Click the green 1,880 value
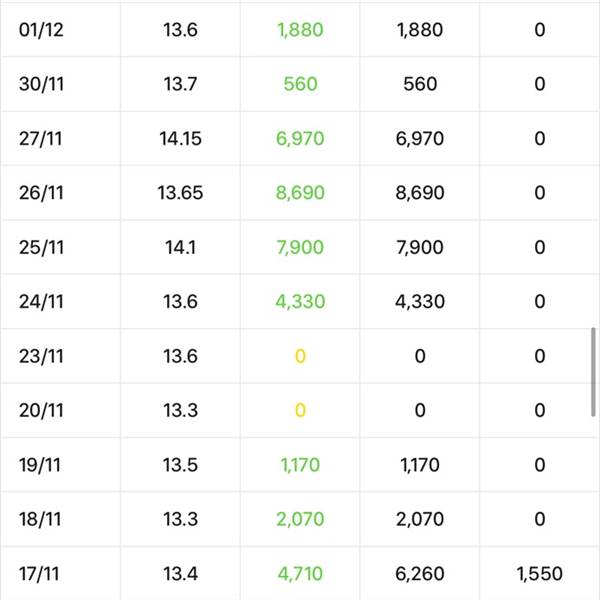The height and width of the screenshot is (600, 600). point(300,30)
